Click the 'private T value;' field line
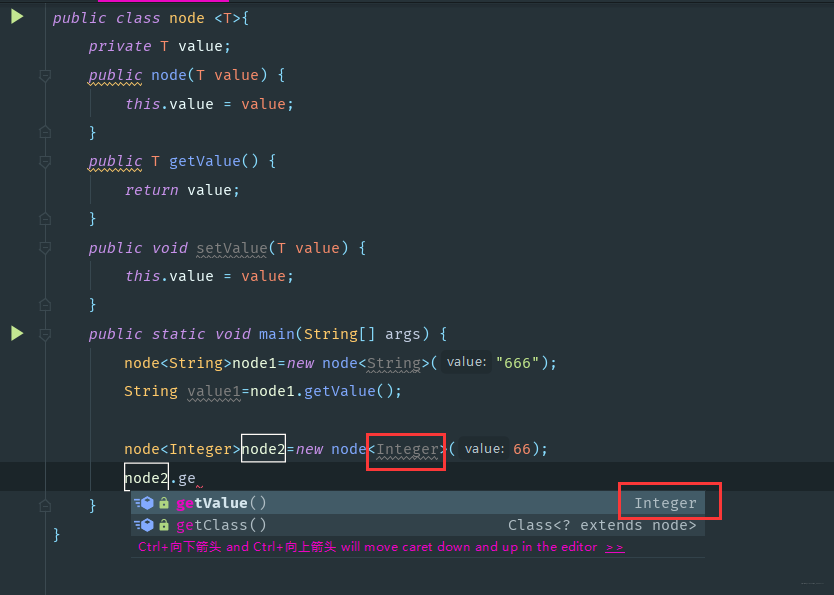Image resolution: width=834 pixels, height=595 pixels. coord(160,46)
